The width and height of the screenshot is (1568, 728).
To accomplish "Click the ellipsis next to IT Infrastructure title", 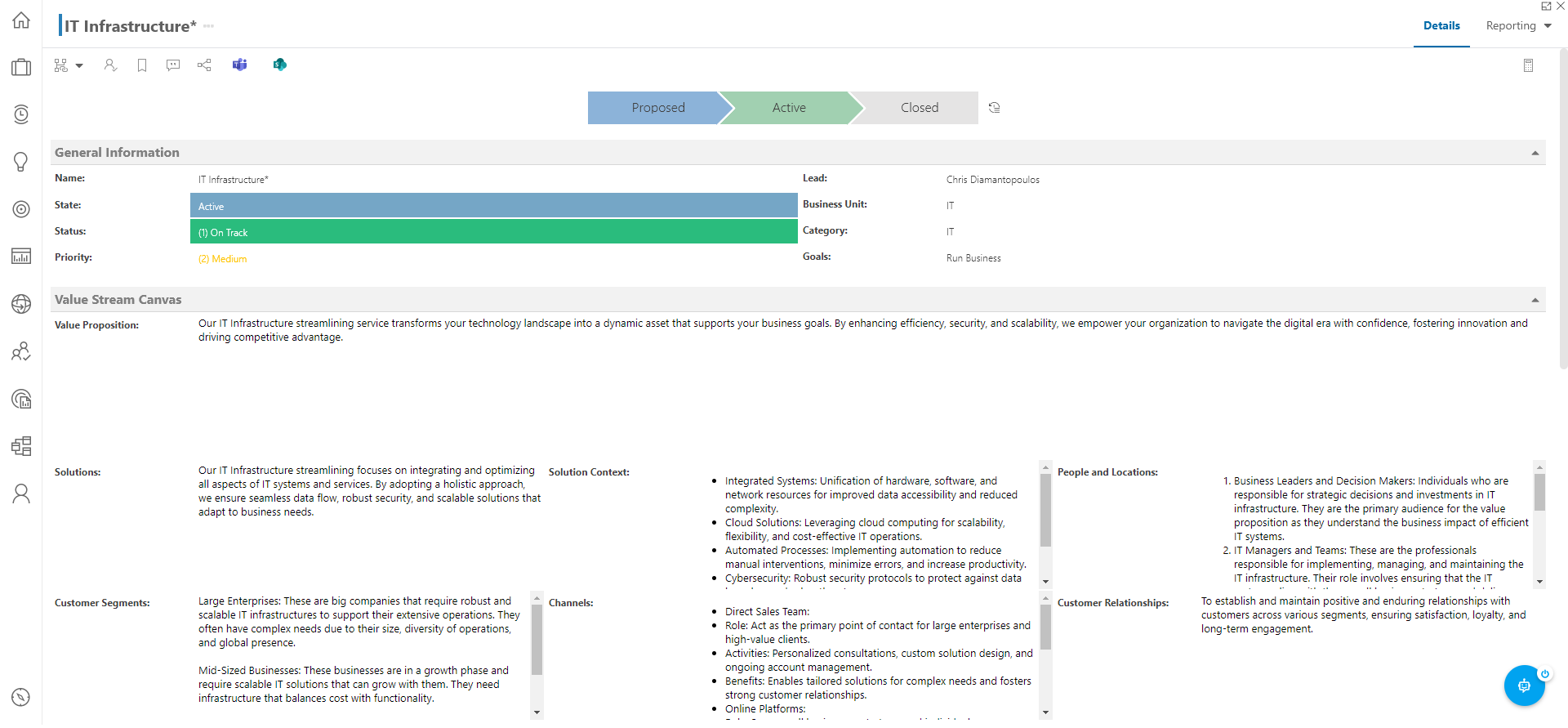I will click(209, 26).
